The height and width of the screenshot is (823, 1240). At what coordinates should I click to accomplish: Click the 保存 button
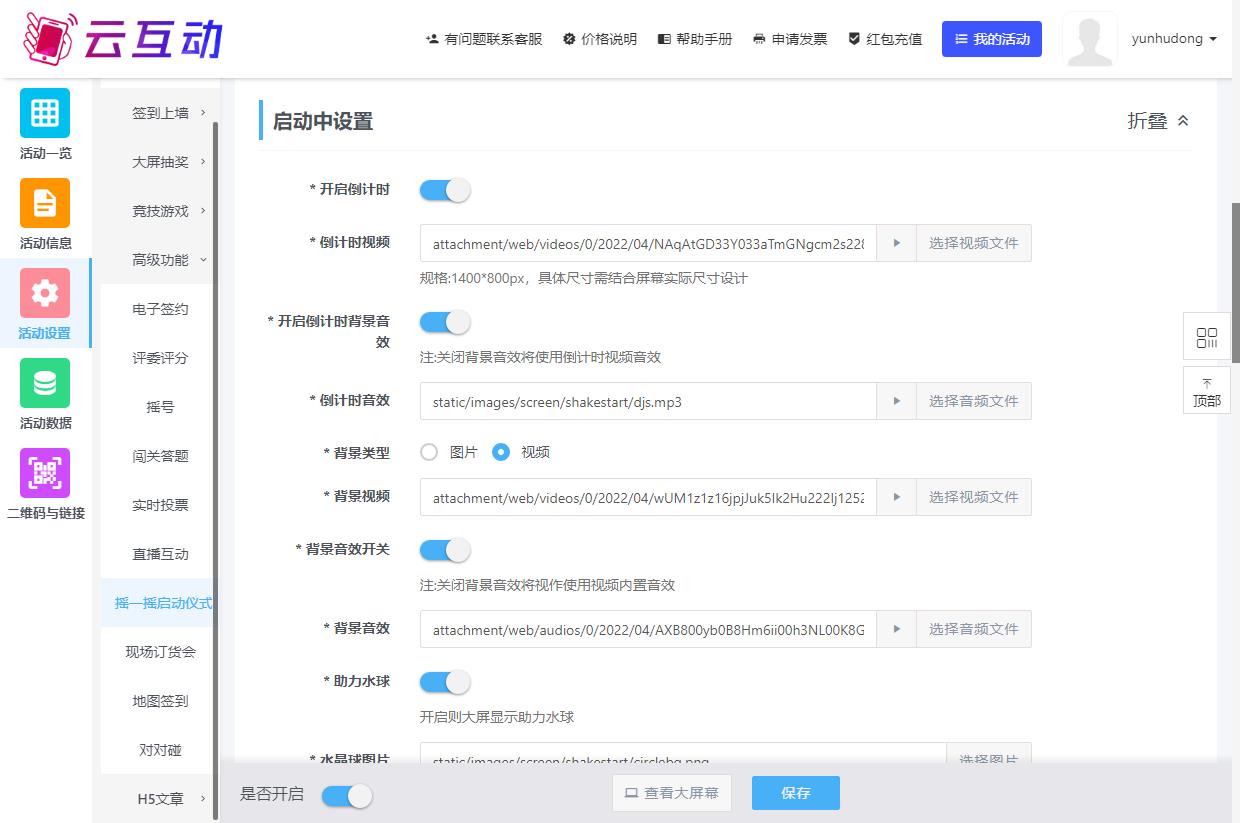point(795,793)
